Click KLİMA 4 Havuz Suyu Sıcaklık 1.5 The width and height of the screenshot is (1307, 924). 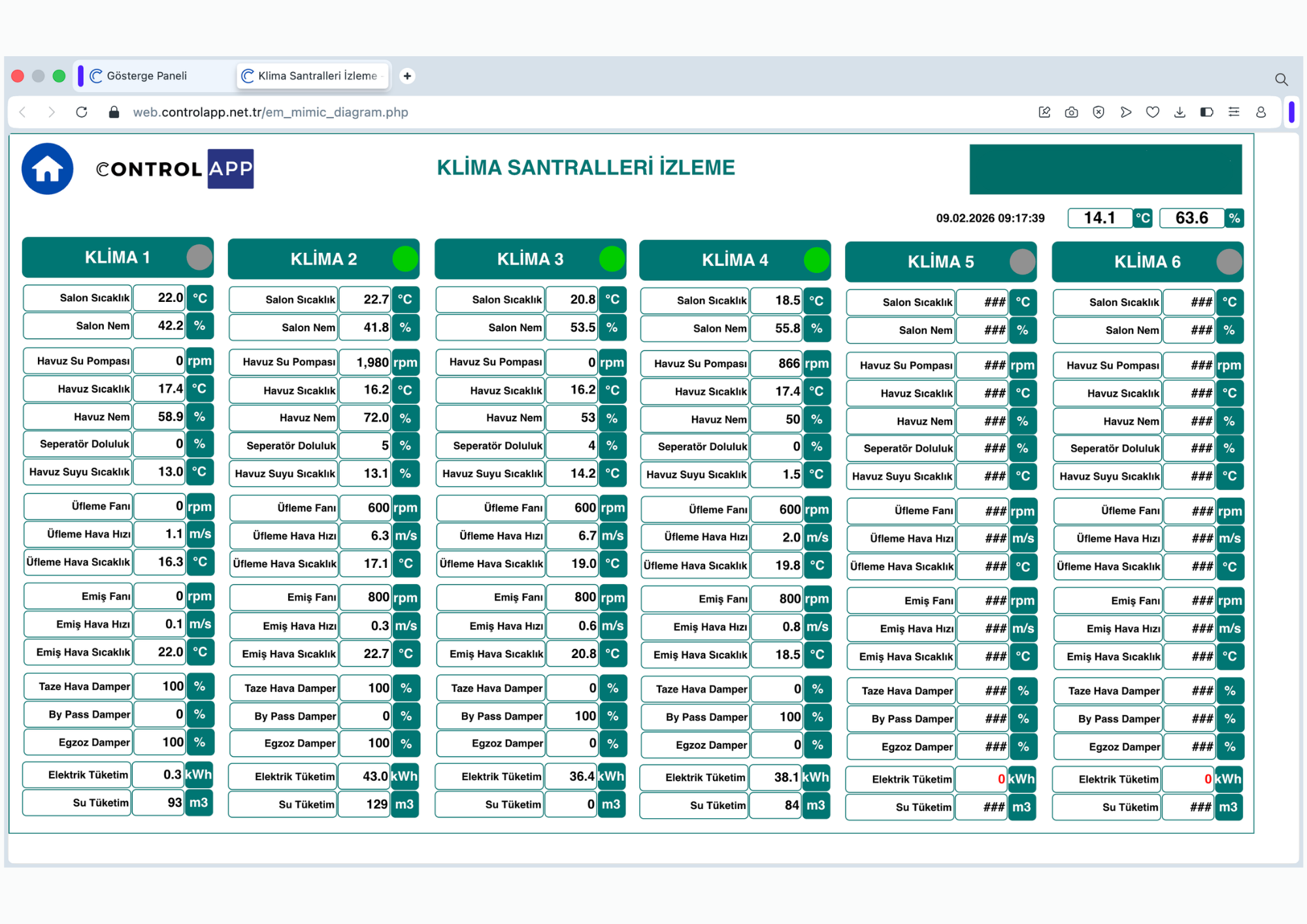[x=776, y=474]
